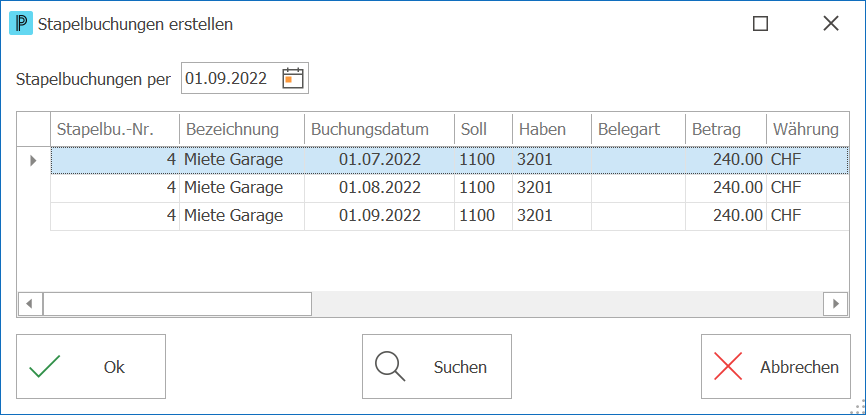Click Soll value 1100 in 01.09.2022 row
Screen dimensions: 866x415
[x=477, y=216]
